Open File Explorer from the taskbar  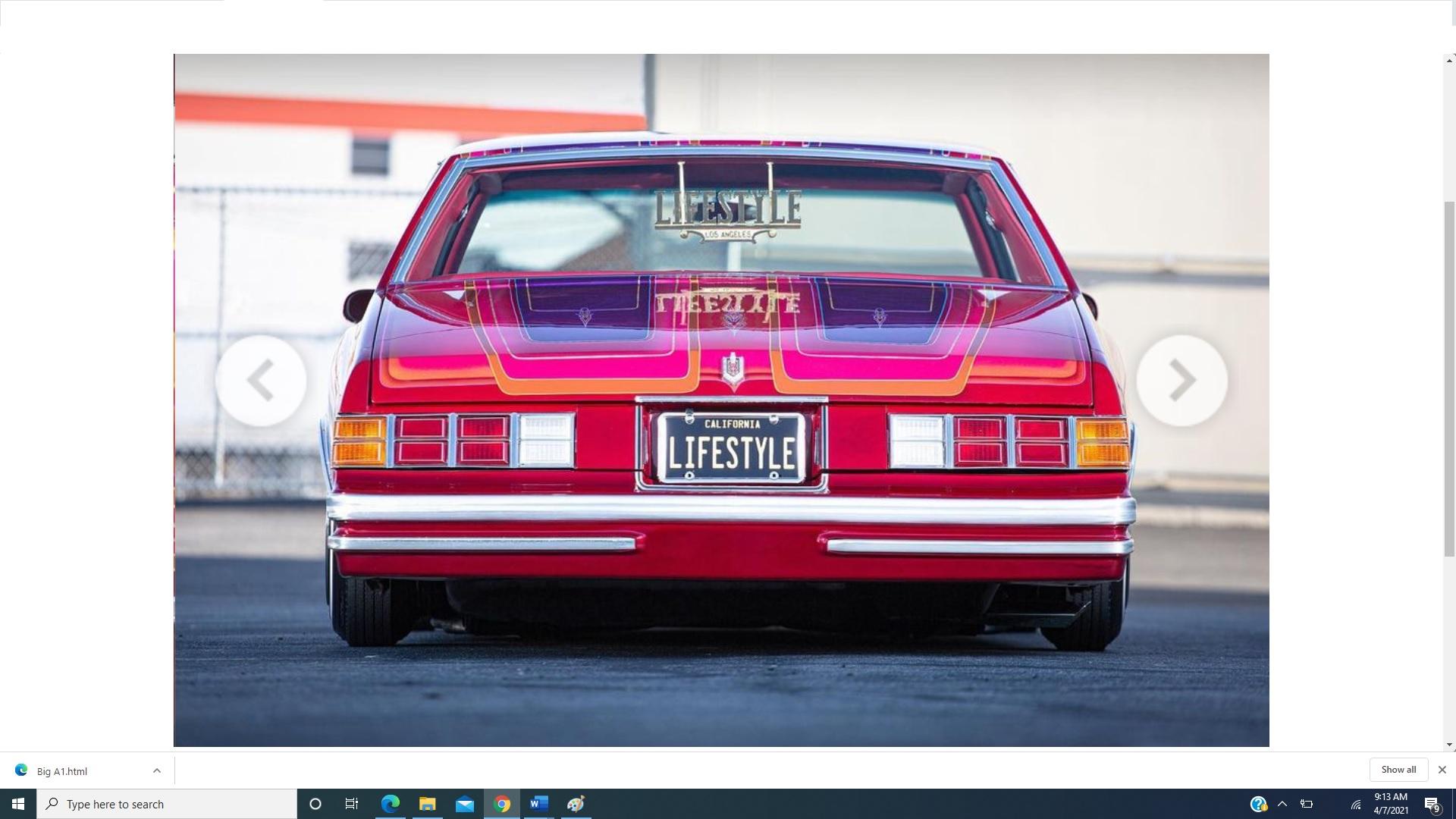click(427, 804)
